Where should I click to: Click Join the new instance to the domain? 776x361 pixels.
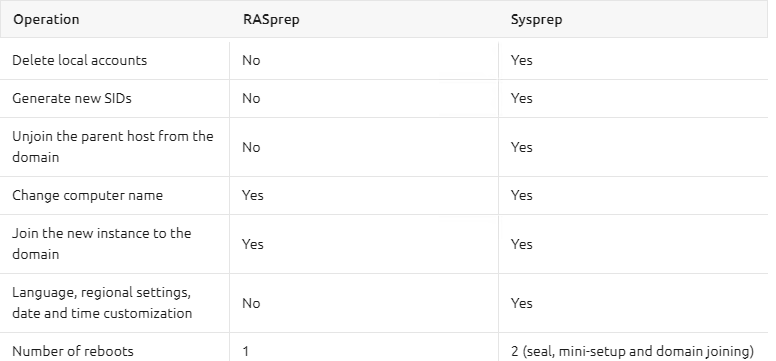coord(101,244)
